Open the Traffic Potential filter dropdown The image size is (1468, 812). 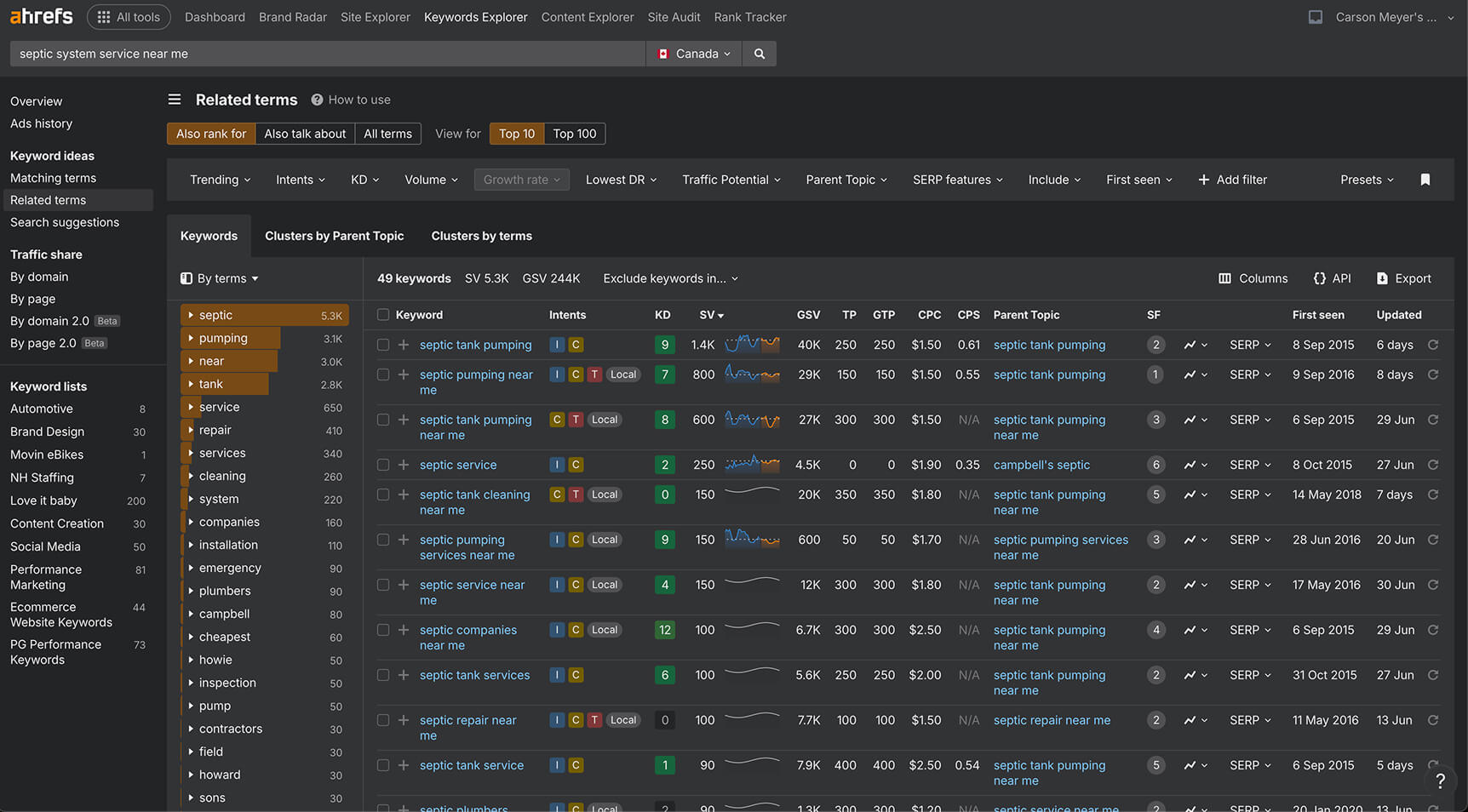pos(731,180)
